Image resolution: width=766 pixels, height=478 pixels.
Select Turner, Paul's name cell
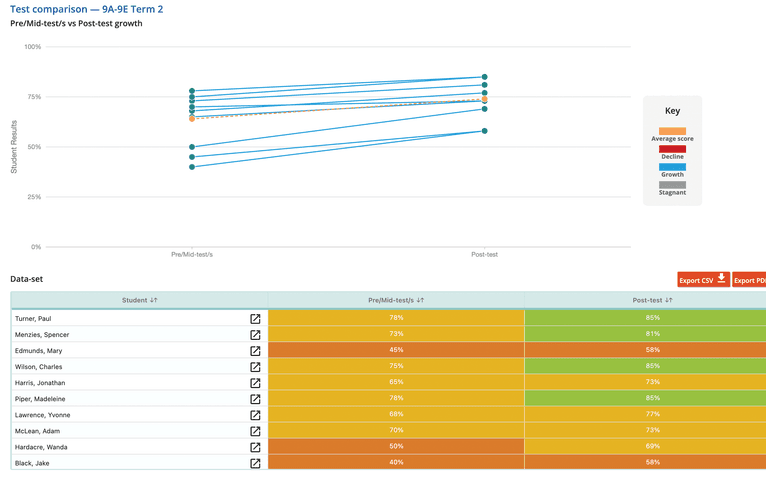[x=139, y=318]
